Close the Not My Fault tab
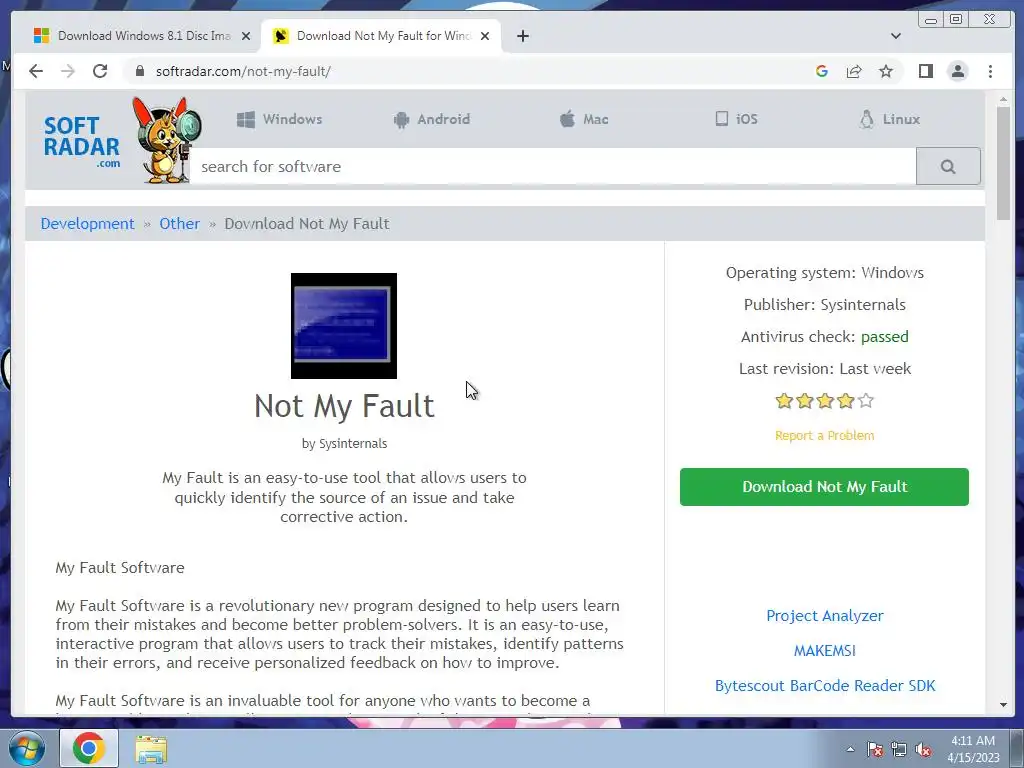The height and width of the screenshot is (768, 1024). click(x=485, y=36)
